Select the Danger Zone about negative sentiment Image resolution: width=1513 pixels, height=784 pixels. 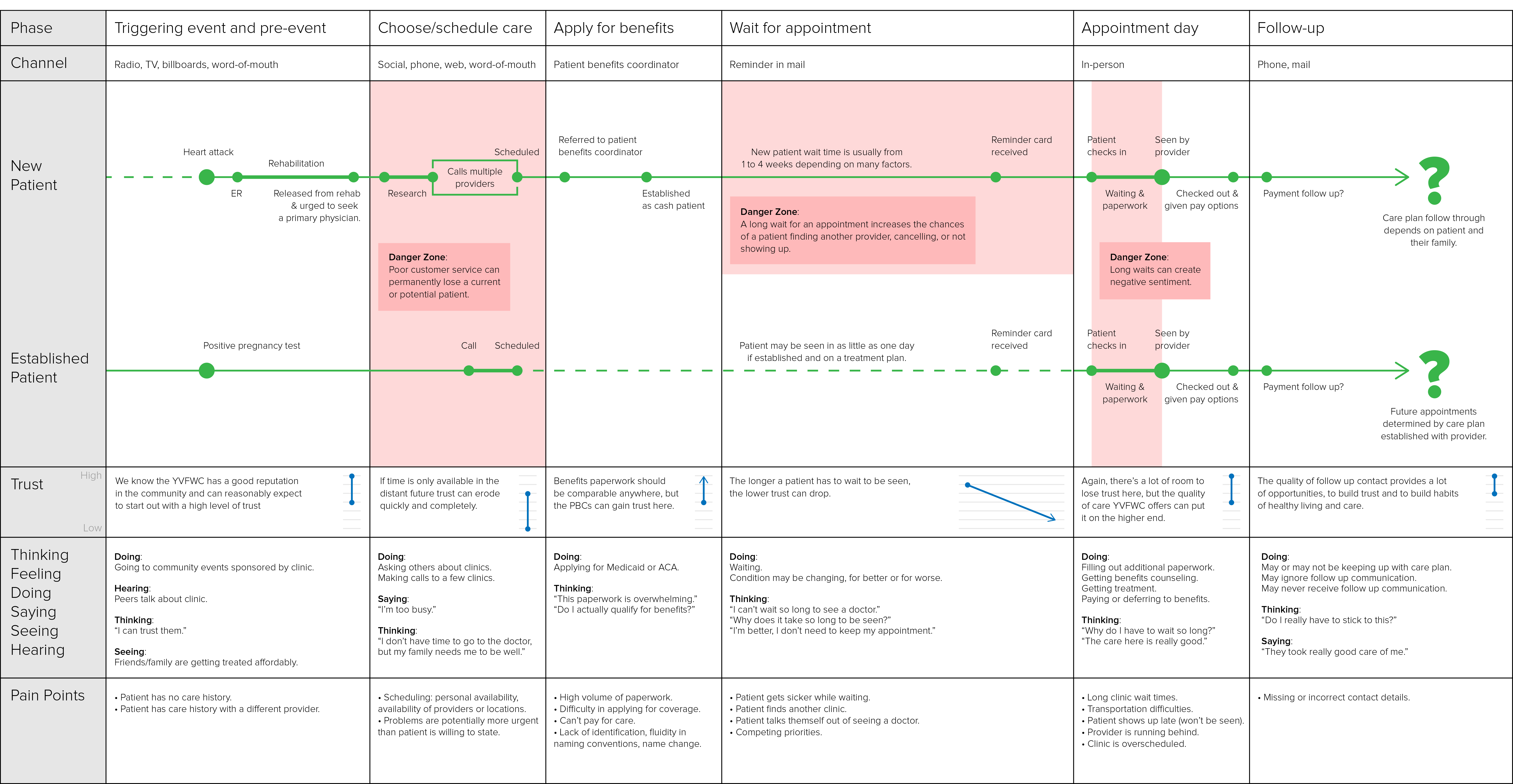1155,271
